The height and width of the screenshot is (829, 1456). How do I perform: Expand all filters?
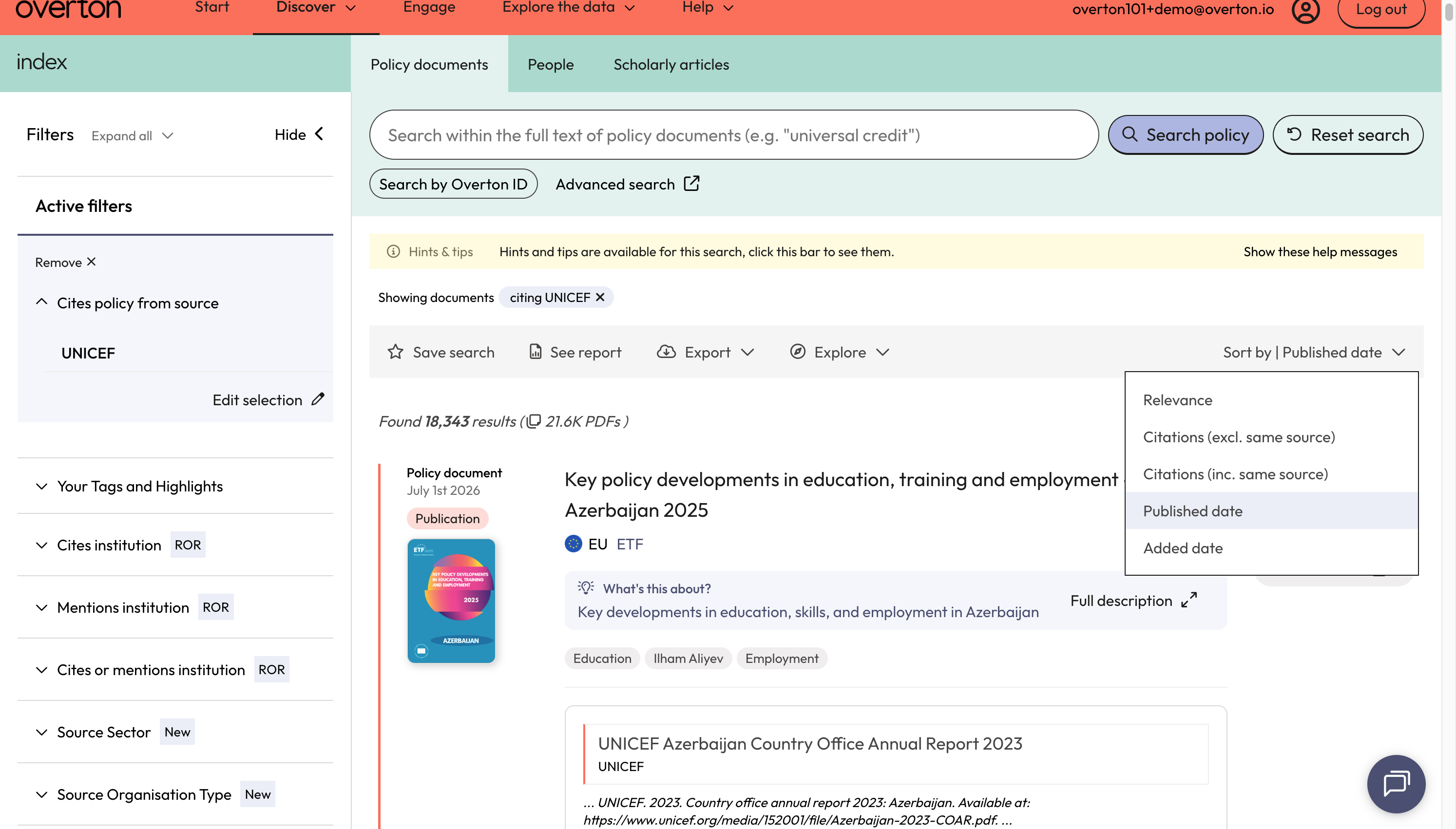[x=132, y=135]
